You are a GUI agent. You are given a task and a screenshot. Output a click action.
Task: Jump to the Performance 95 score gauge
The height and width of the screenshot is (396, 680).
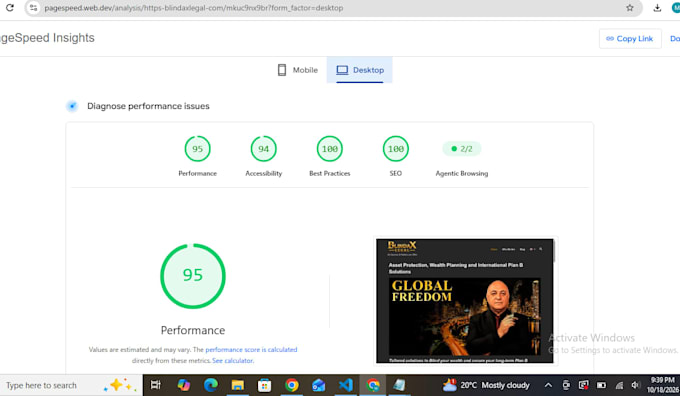pyautogui.click(x=197, y=149)
